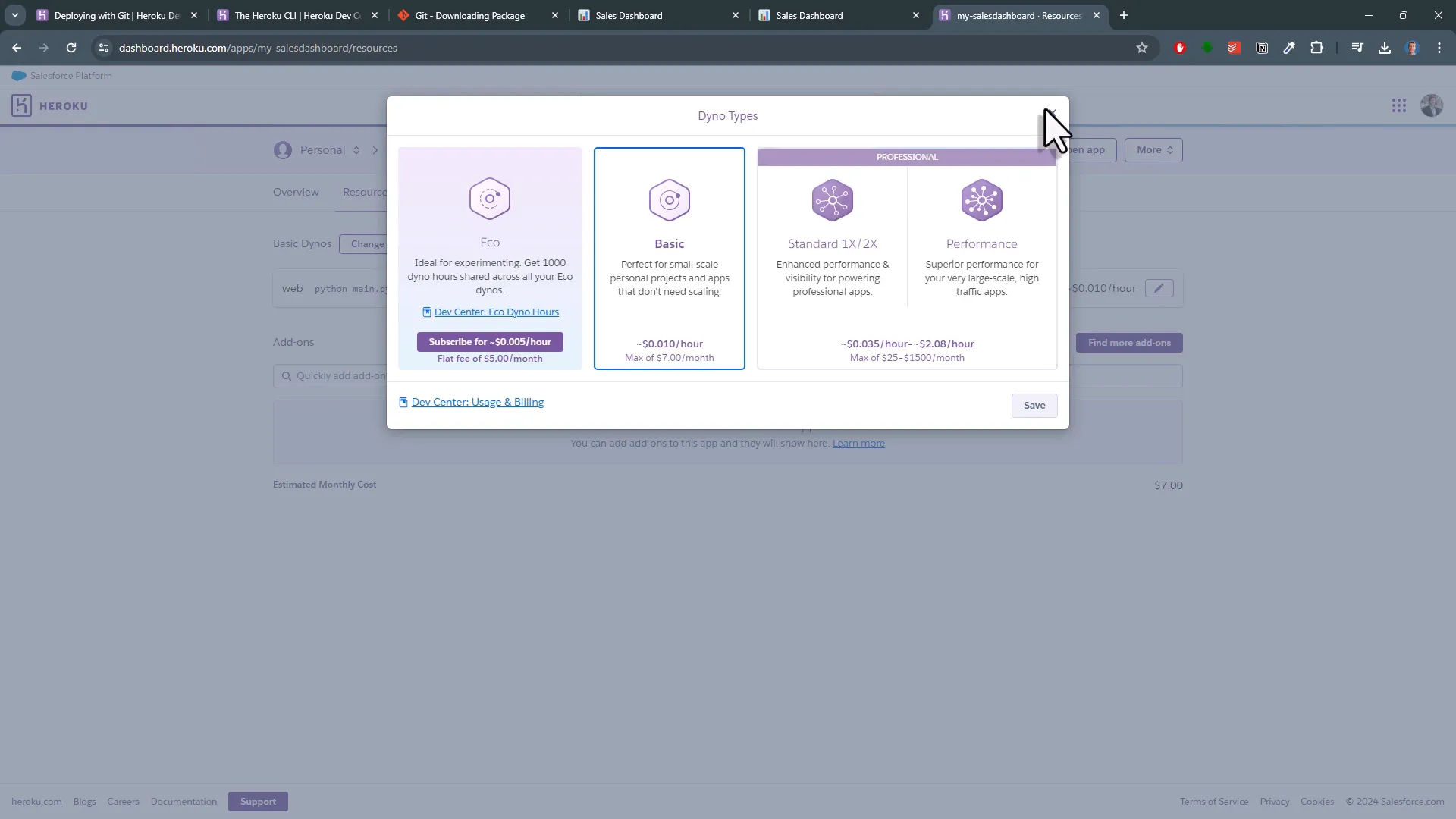This screenshot has height=819, width=1456.
Task: Click the Heroku logo icon
Action: click(21, 105)
